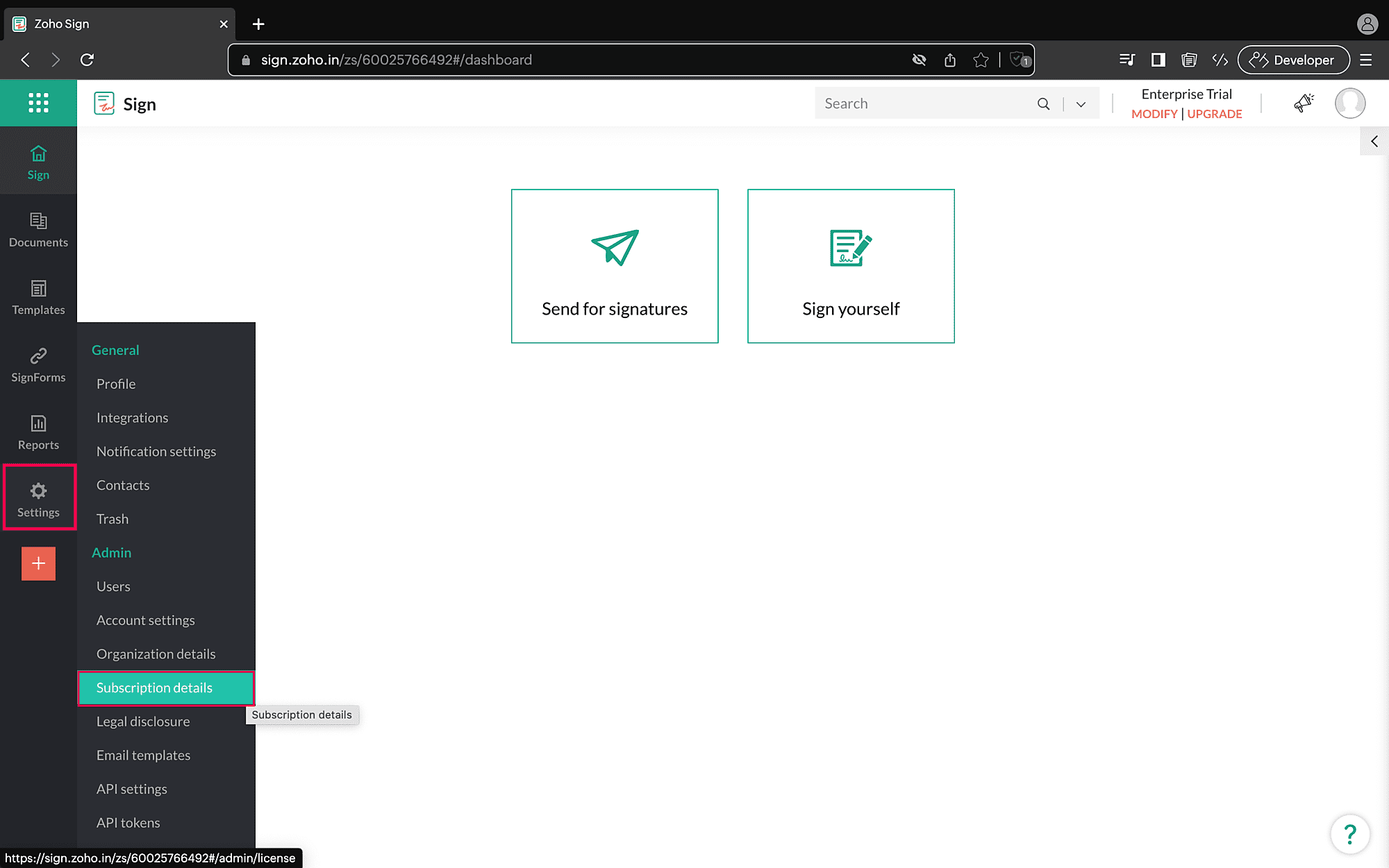The image size is (1389, 868).
Task: Open Documents in the sidebar
Action: pyautogui.click(x=38, y=230)
